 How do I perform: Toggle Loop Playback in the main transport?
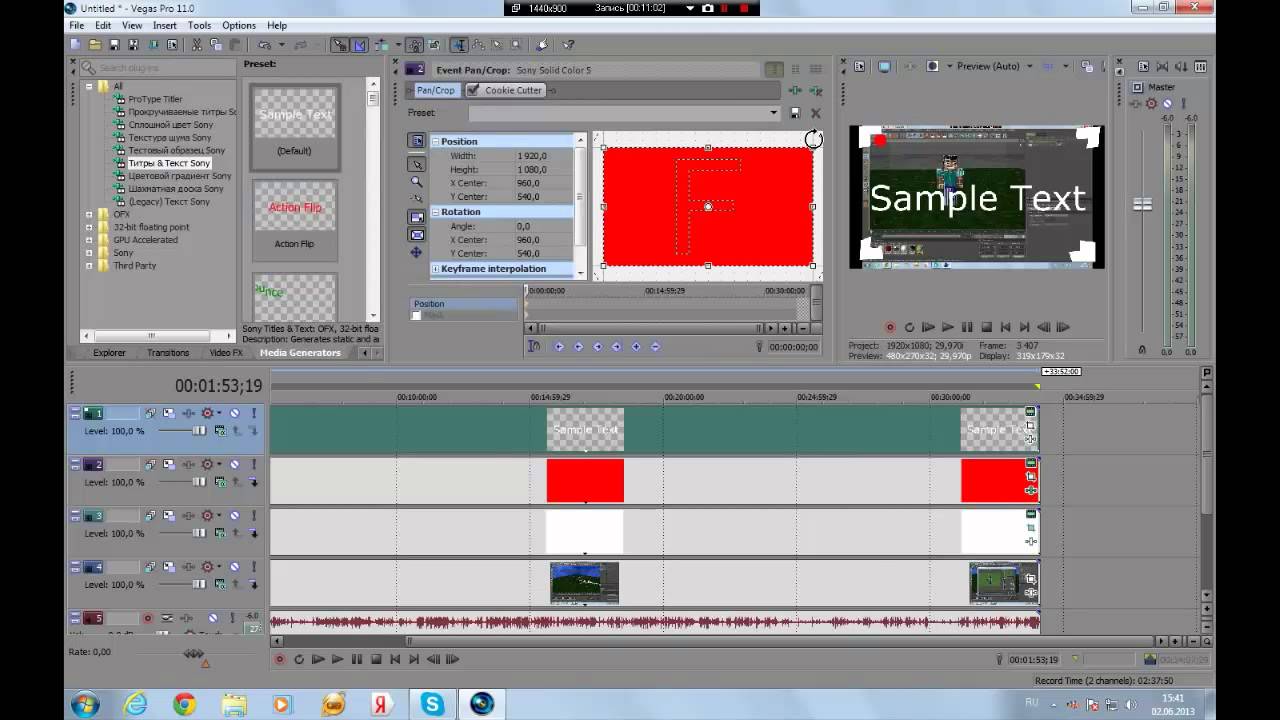[298, 659]
